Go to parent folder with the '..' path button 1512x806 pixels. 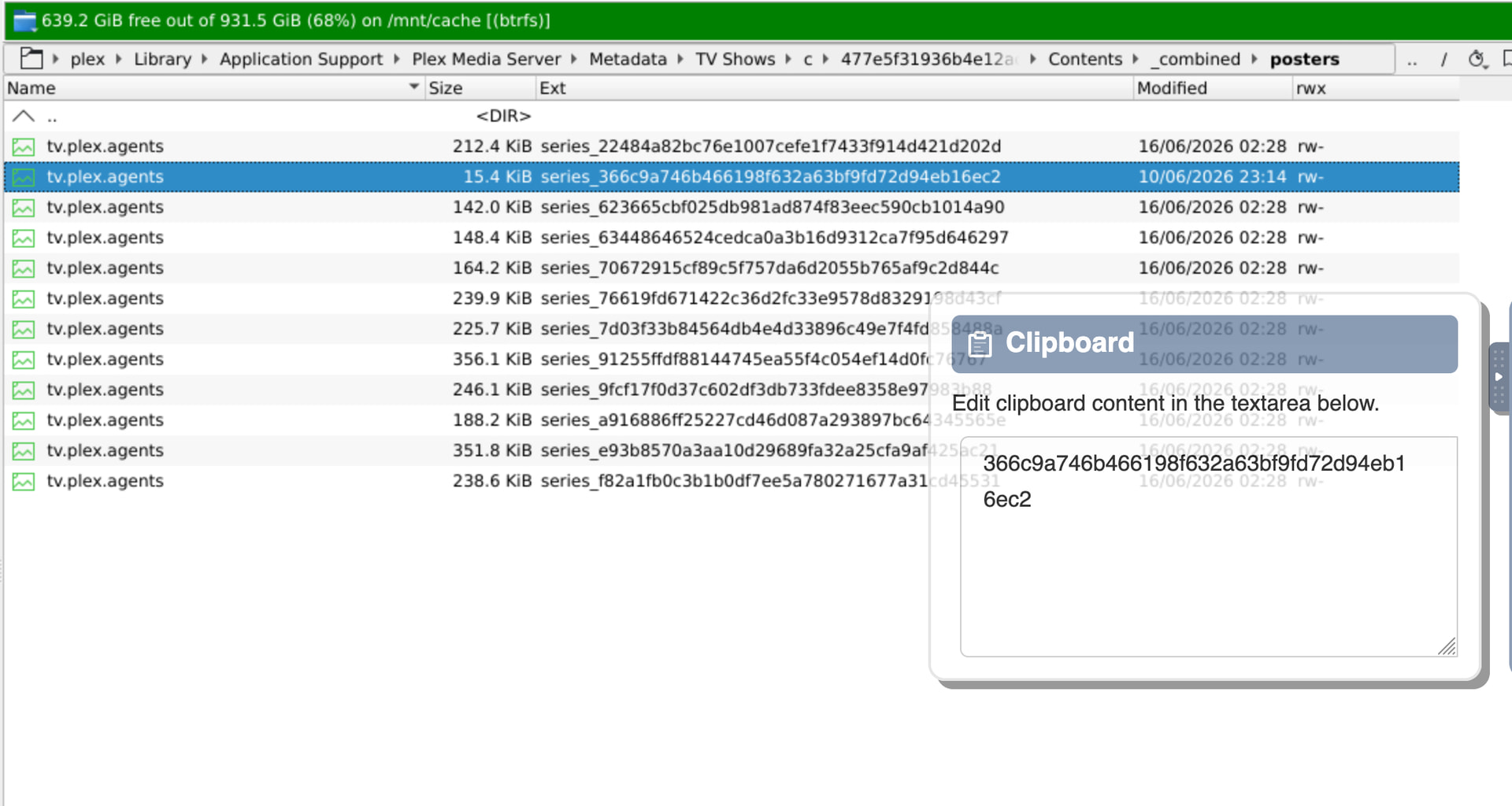point(1413,60)
